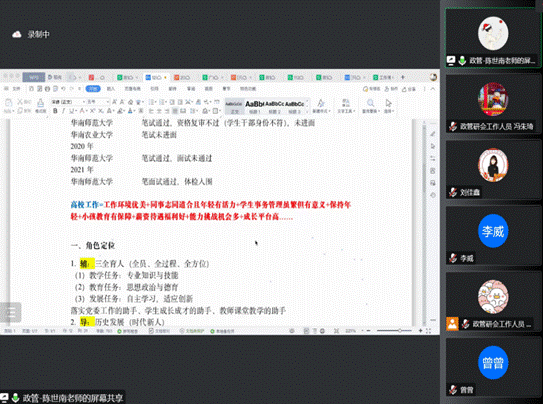Open the 页面布局 ribbon tab
Image resolution: width=543 pixels, height=404 pixels.
click(133, 89)
